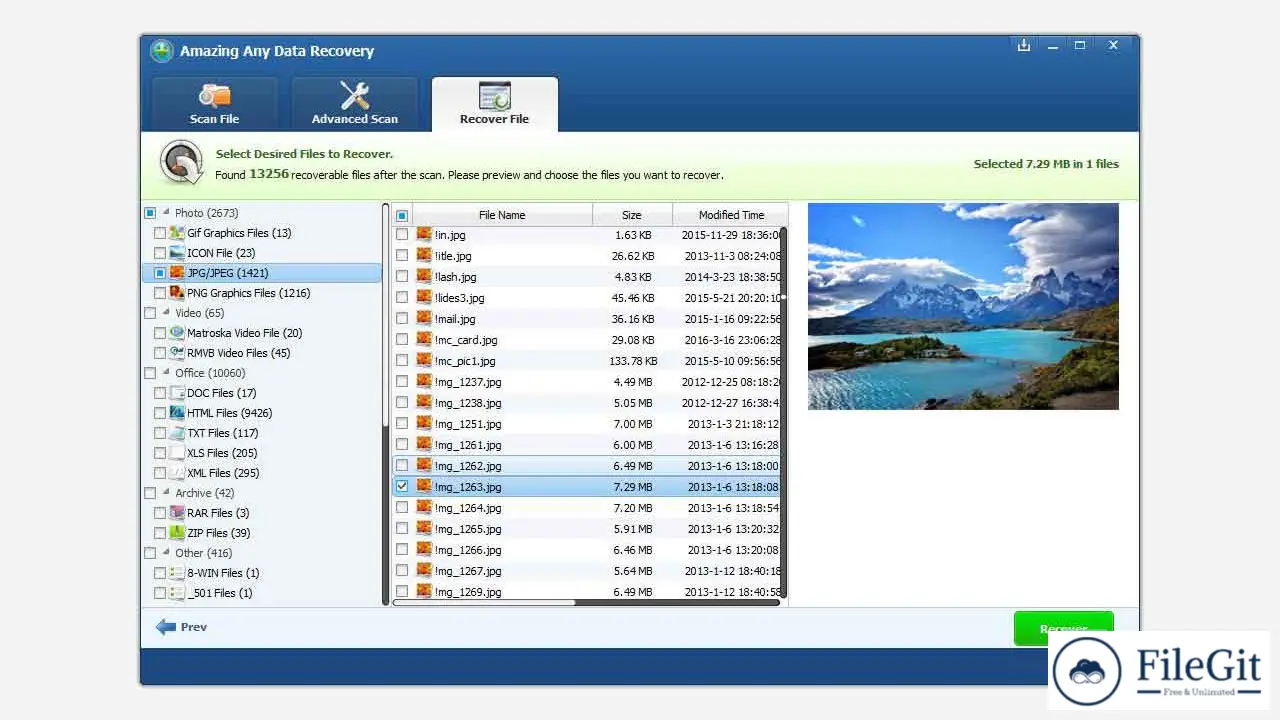Click the !mg_1251.jpg file icon
The height and width of the screenshot is (720, 1280).
(424, 424)
